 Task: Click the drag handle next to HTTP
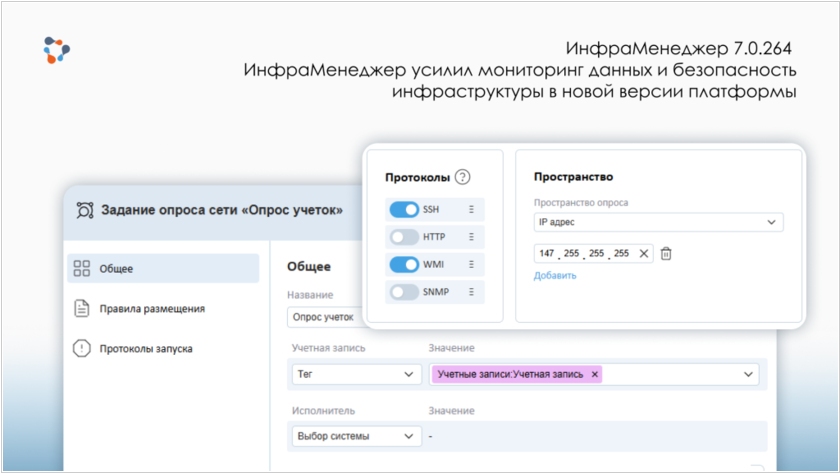471,237
